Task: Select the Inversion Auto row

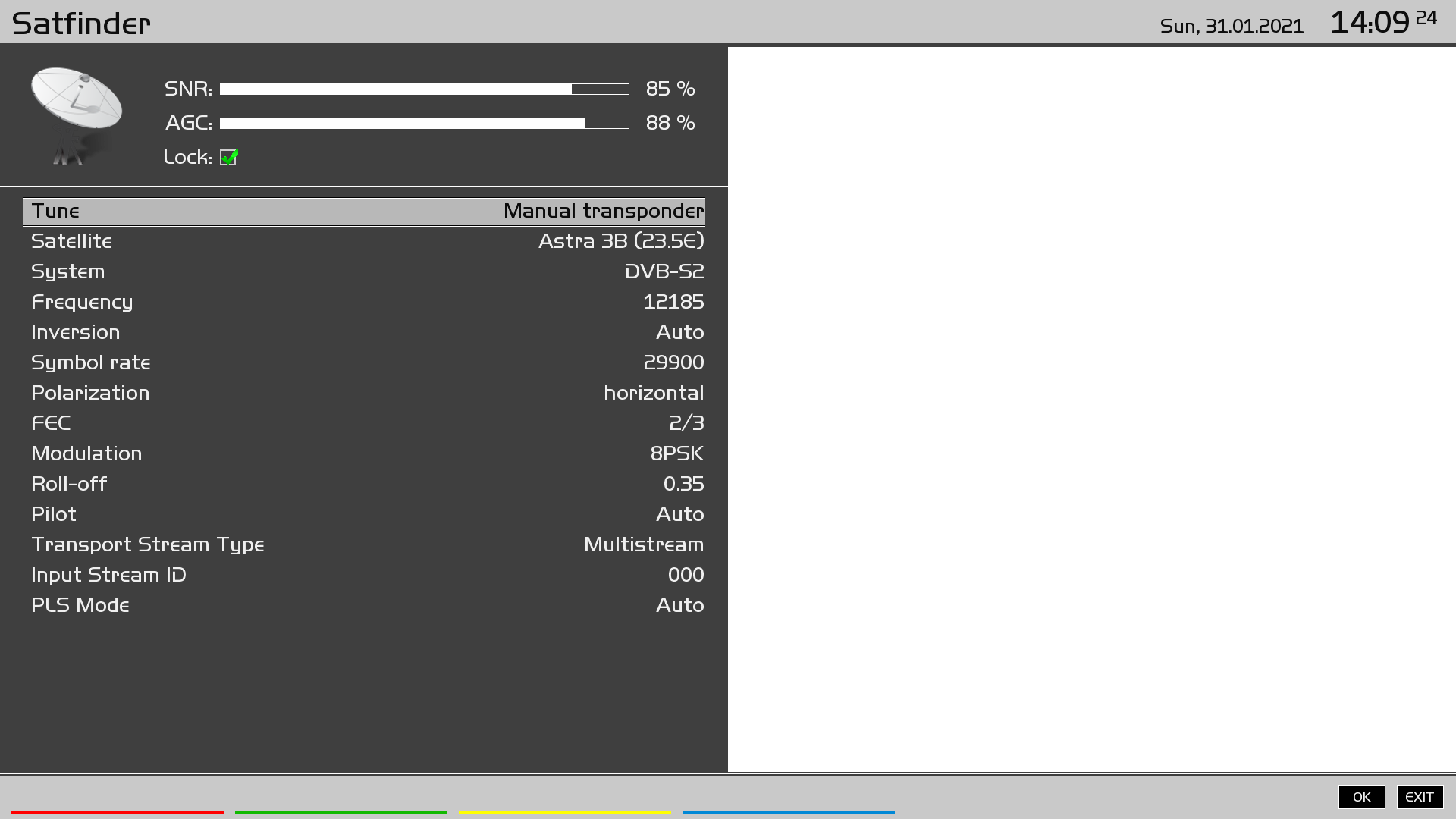Action: coord(364,332)
